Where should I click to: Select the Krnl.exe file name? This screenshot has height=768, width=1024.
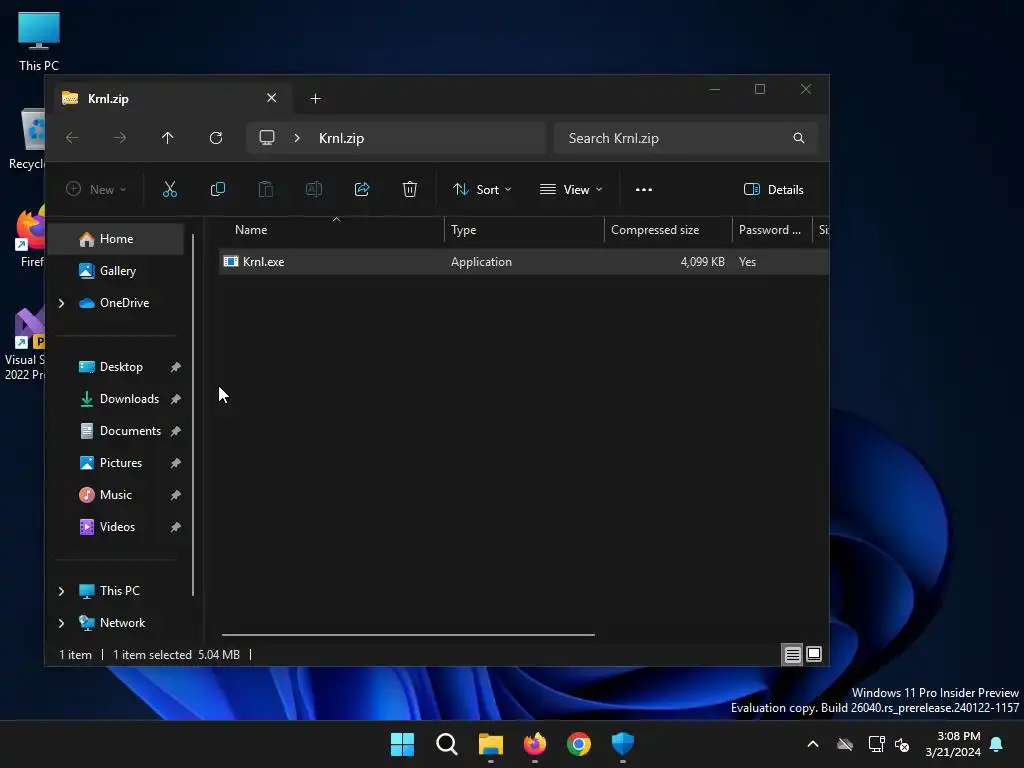263,262
